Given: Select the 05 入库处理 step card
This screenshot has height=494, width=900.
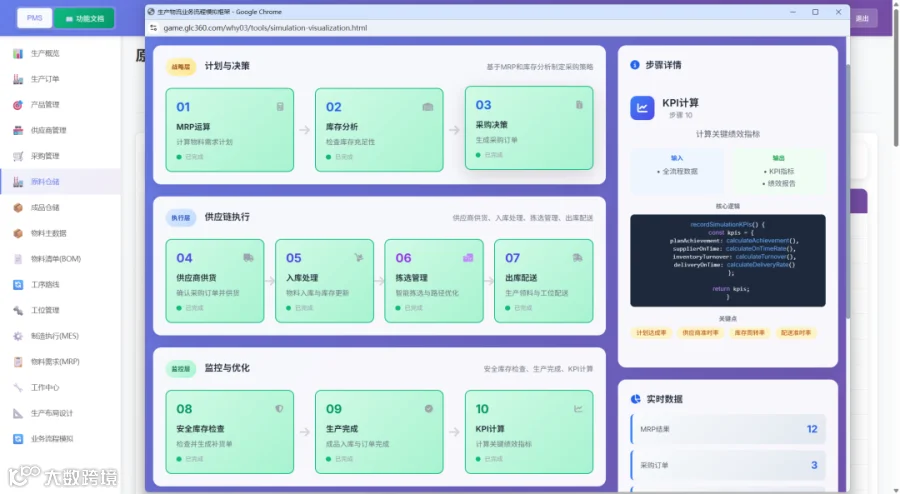Looking at the screenshot, I should pyautogui.click(x=324, y=281).
